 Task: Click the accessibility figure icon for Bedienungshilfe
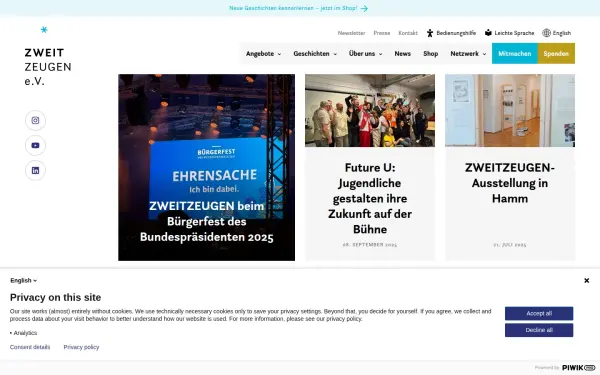coord(430,33)
